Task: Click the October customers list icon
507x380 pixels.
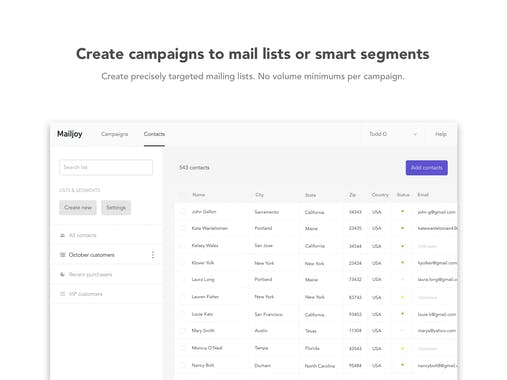Action: [x=62, y=255]
